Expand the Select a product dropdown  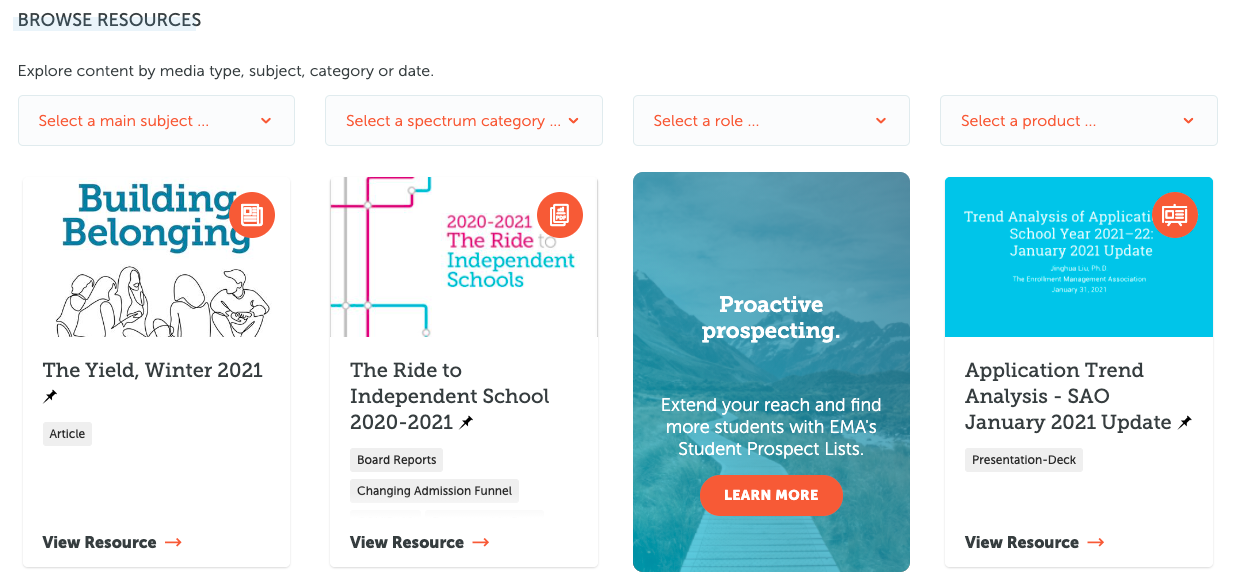pos(1078,121)
